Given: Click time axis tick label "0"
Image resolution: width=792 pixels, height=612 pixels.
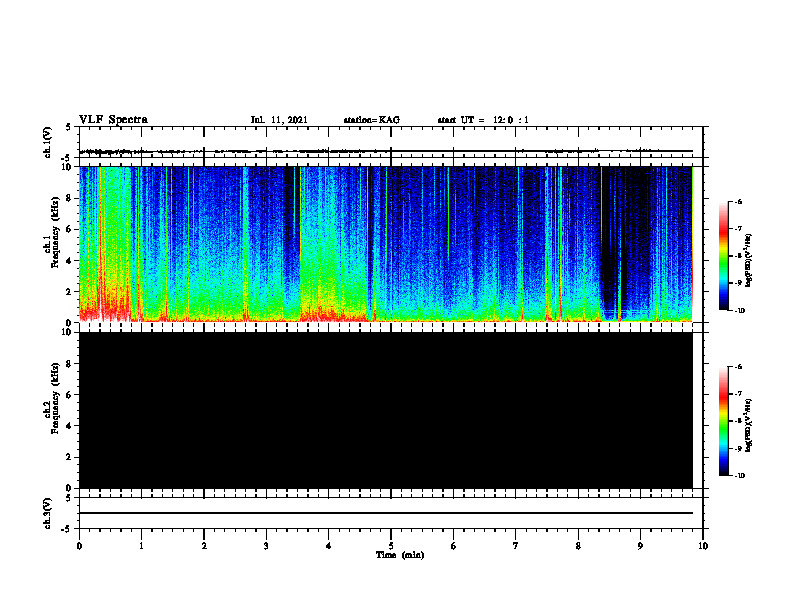Looking at the screenshot, I should tap(79, 546).
